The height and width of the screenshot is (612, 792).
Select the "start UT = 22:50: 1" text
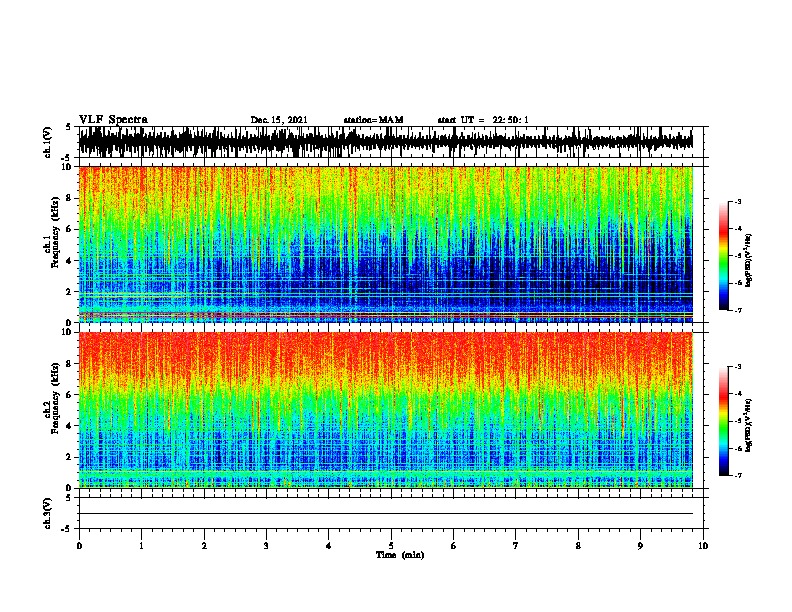tap(483, 120)
